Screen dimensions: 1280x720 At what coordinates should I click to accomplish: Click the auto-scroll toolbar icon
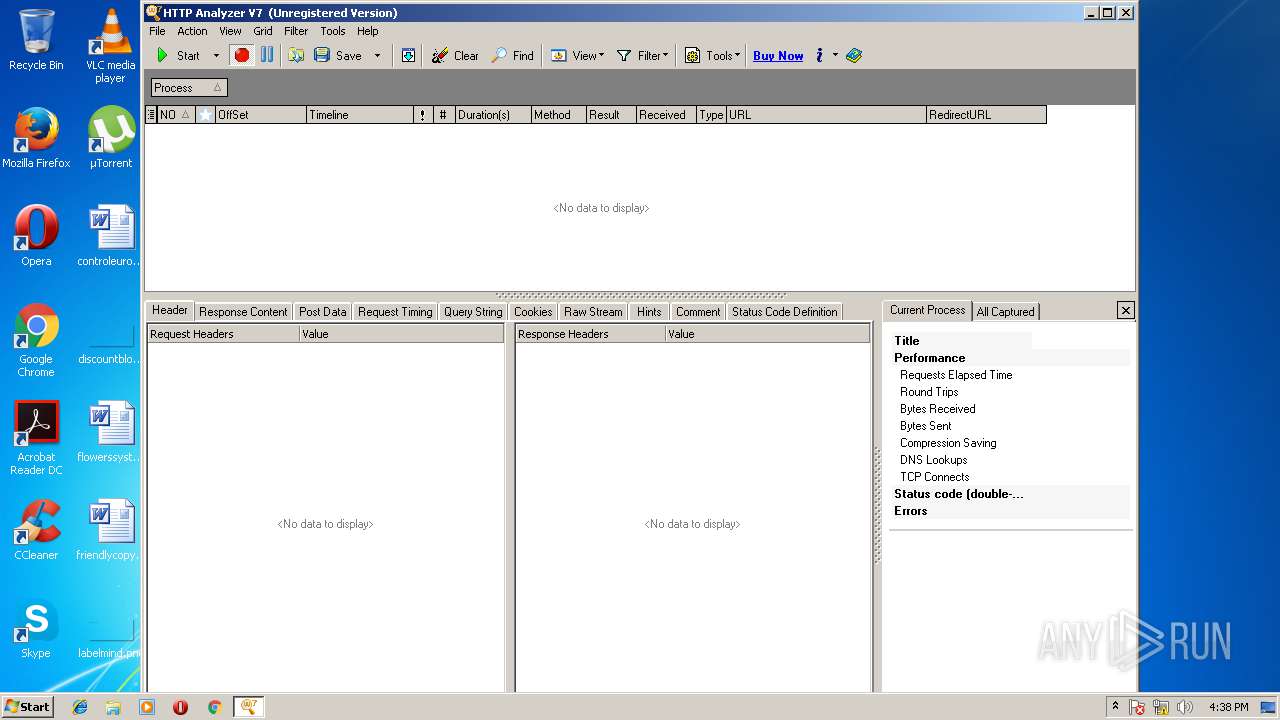[408, 56]
